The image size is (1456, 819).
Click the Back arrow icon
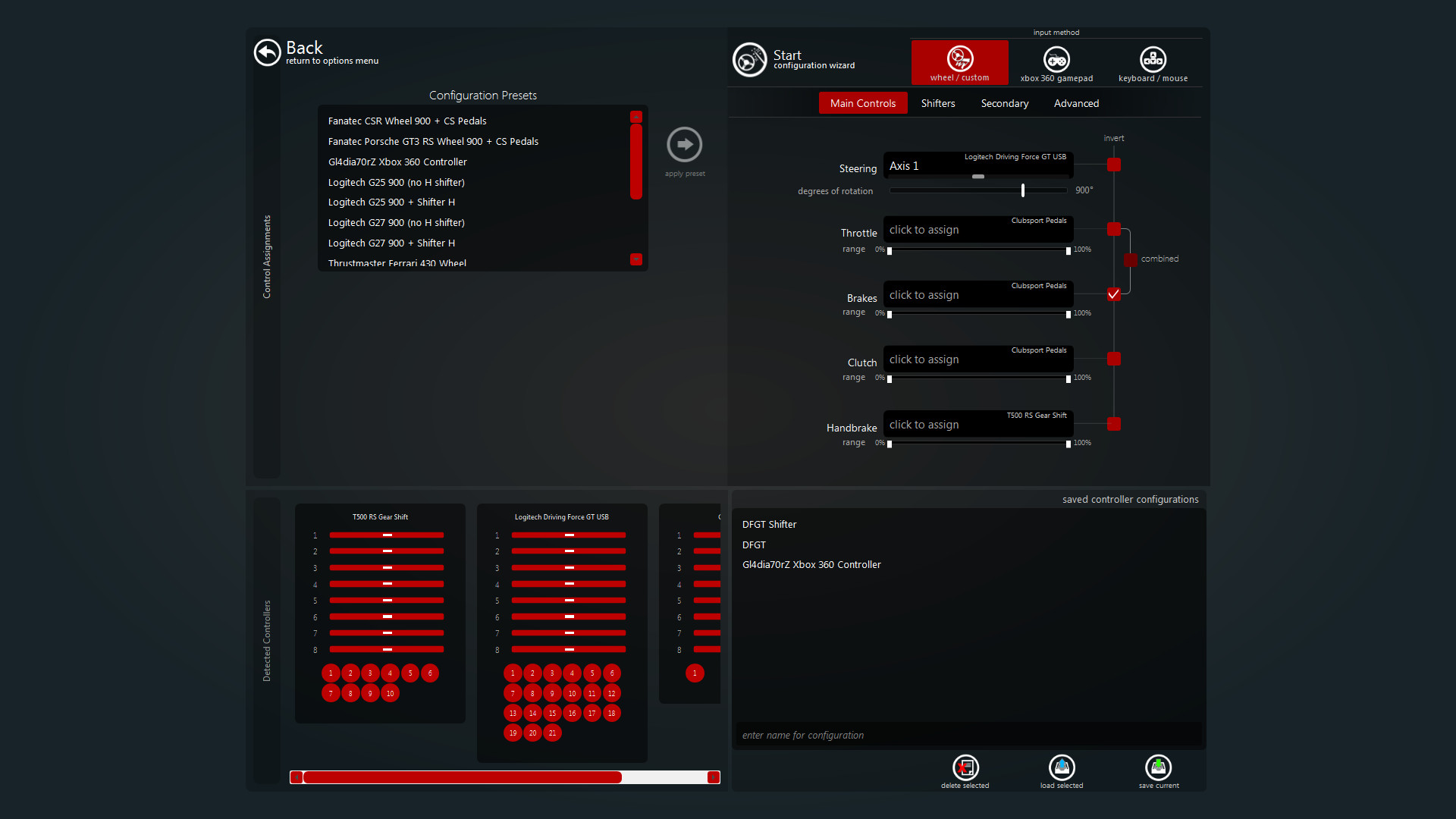pos(267,52)
